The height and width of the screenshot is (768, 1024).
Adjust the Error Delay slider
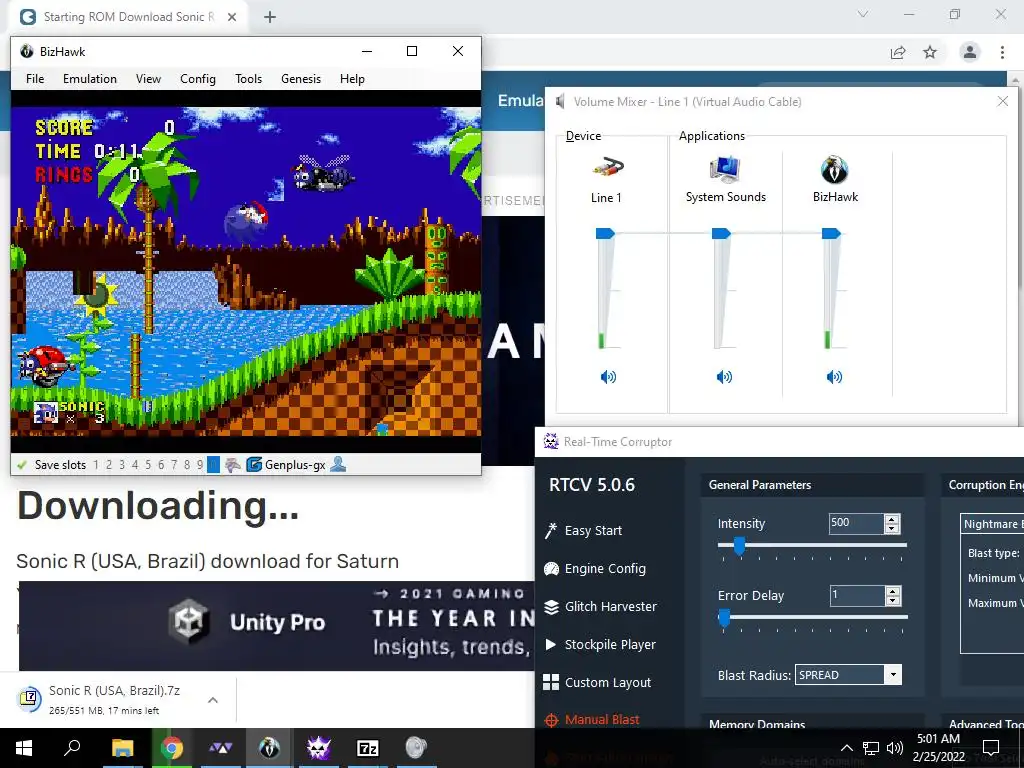[x=724, y=617]
